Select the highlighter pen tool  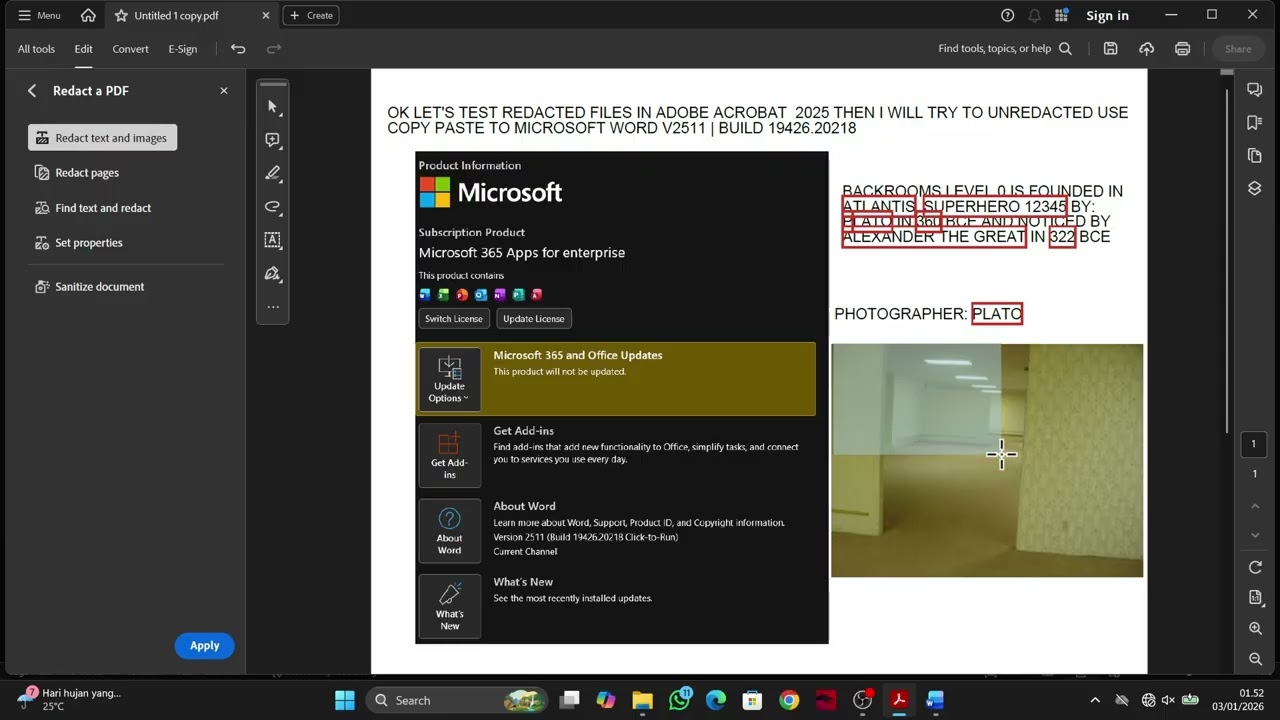tap(273, 174)
